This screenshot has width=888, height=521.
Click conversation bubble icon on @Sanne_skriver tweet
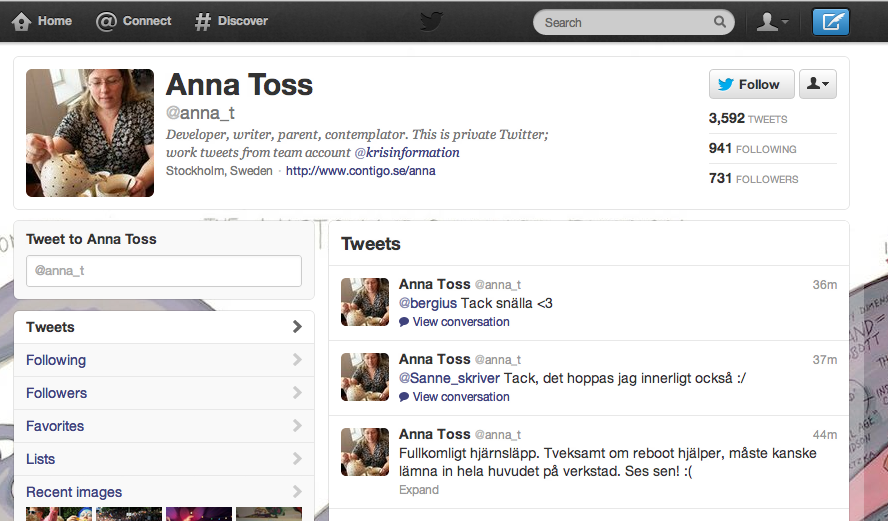coord(404,397)
